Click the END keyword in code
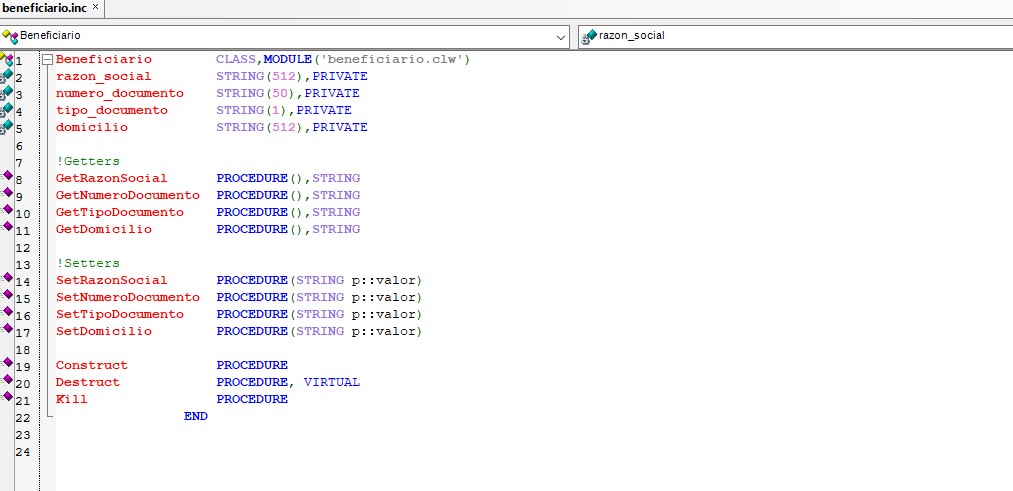The height and width of the screenshot is (491, 1013). click(x=196, y=416)
